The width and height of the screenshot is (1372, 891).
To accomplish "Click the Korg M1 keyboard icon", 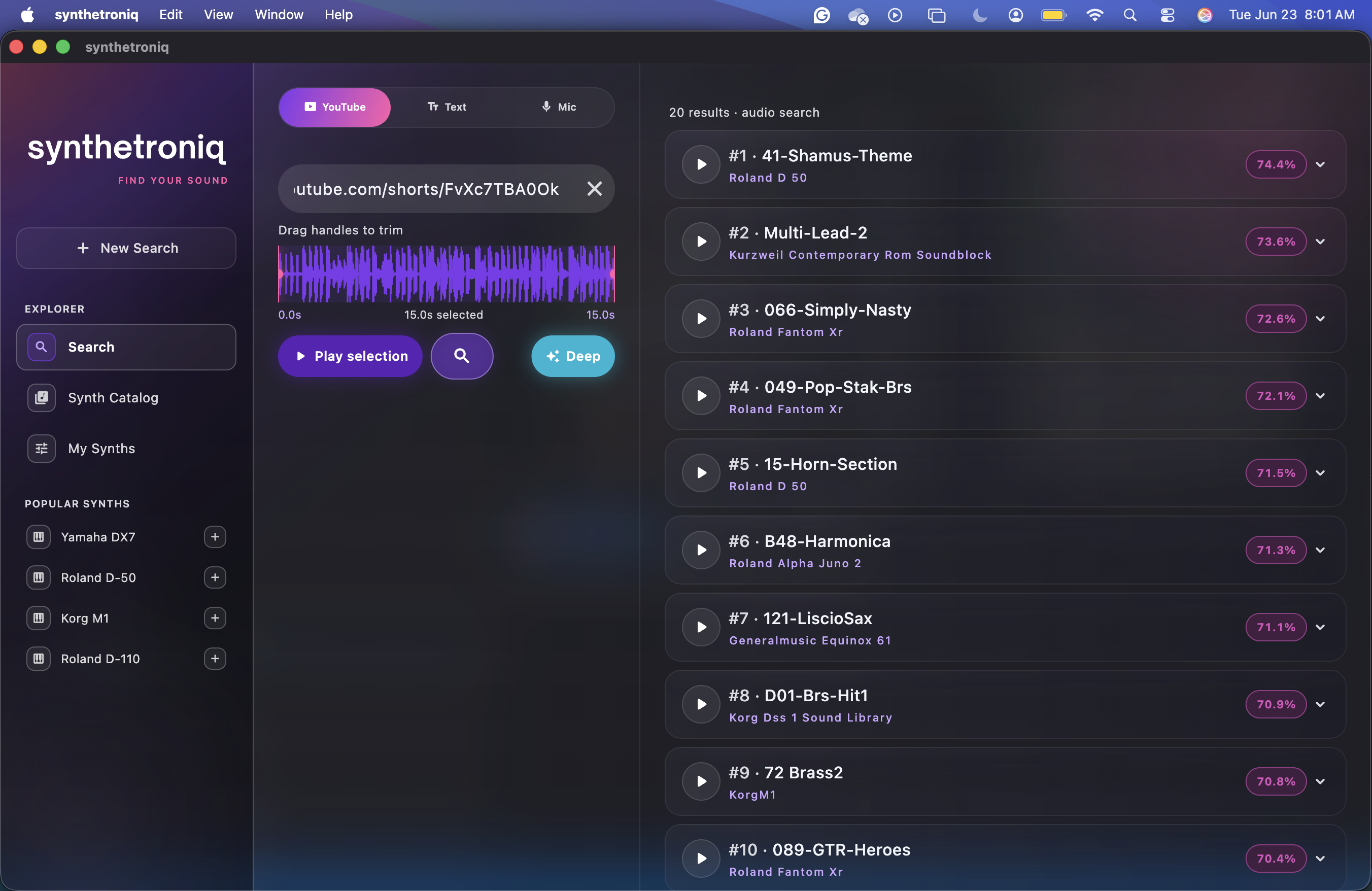I will click(39, 619).
